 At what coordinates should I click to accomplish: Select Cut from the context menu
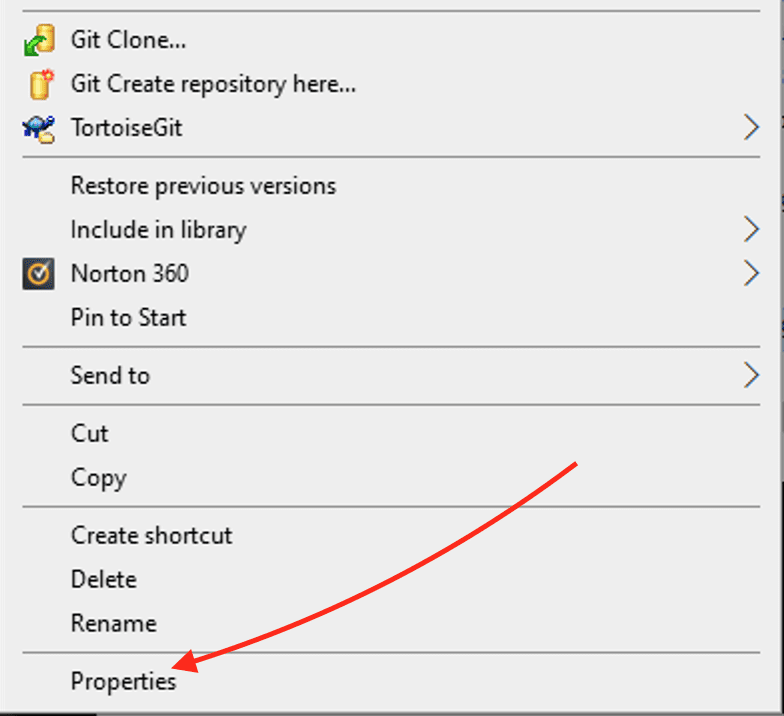(90, 434)
